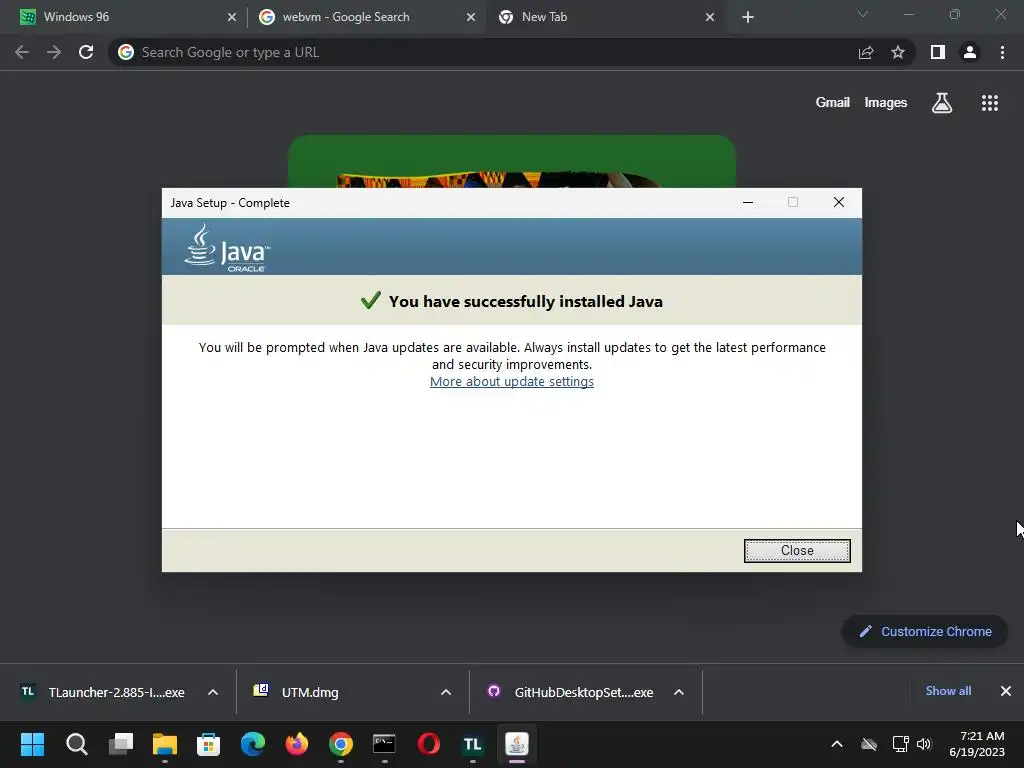Viewport: 1024px width, 768px height.
Task: Open Chrome three-dot menu
Action: tap(1002, 52)
